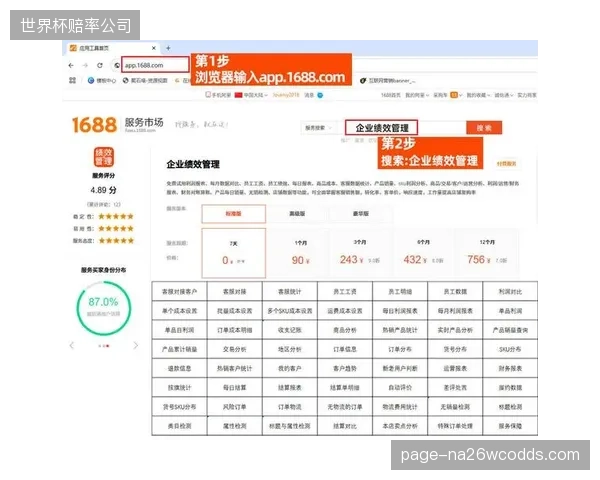This screenshot has width=600, height=480.
Task: Click the 风险订单 table cell
Action: (x=235, y=407)
